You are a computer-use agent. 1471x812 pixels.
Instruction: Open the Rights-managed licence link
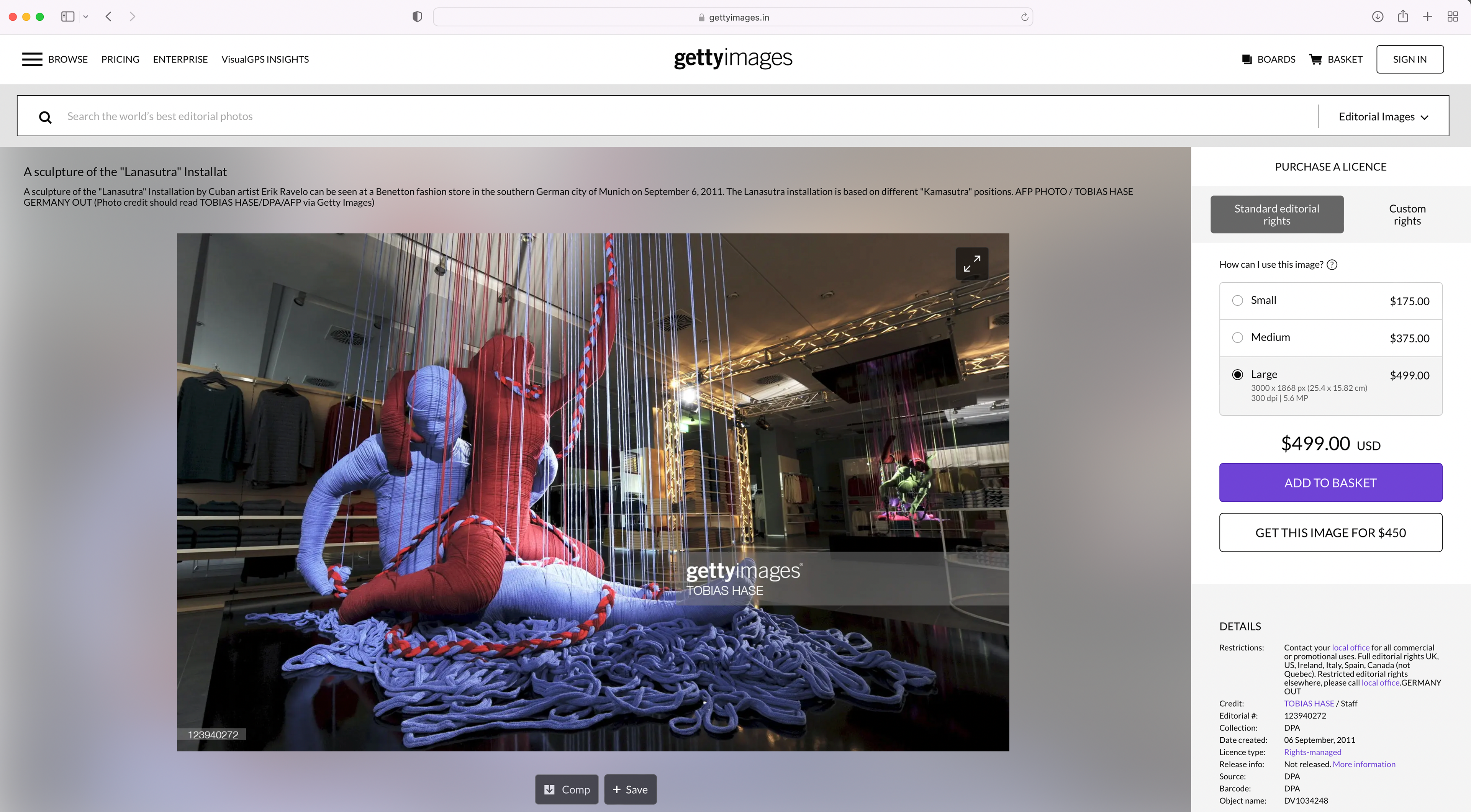(x=1313, y=752)
